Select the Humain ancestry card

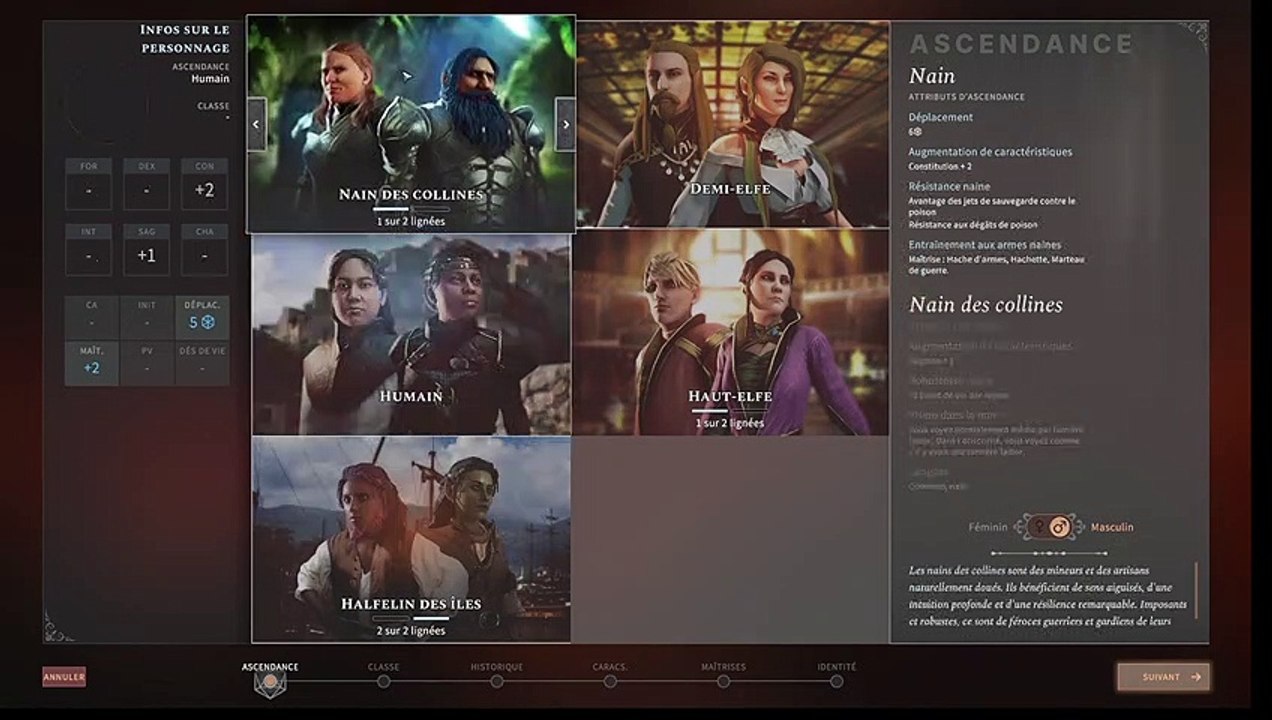click(411, 334)
